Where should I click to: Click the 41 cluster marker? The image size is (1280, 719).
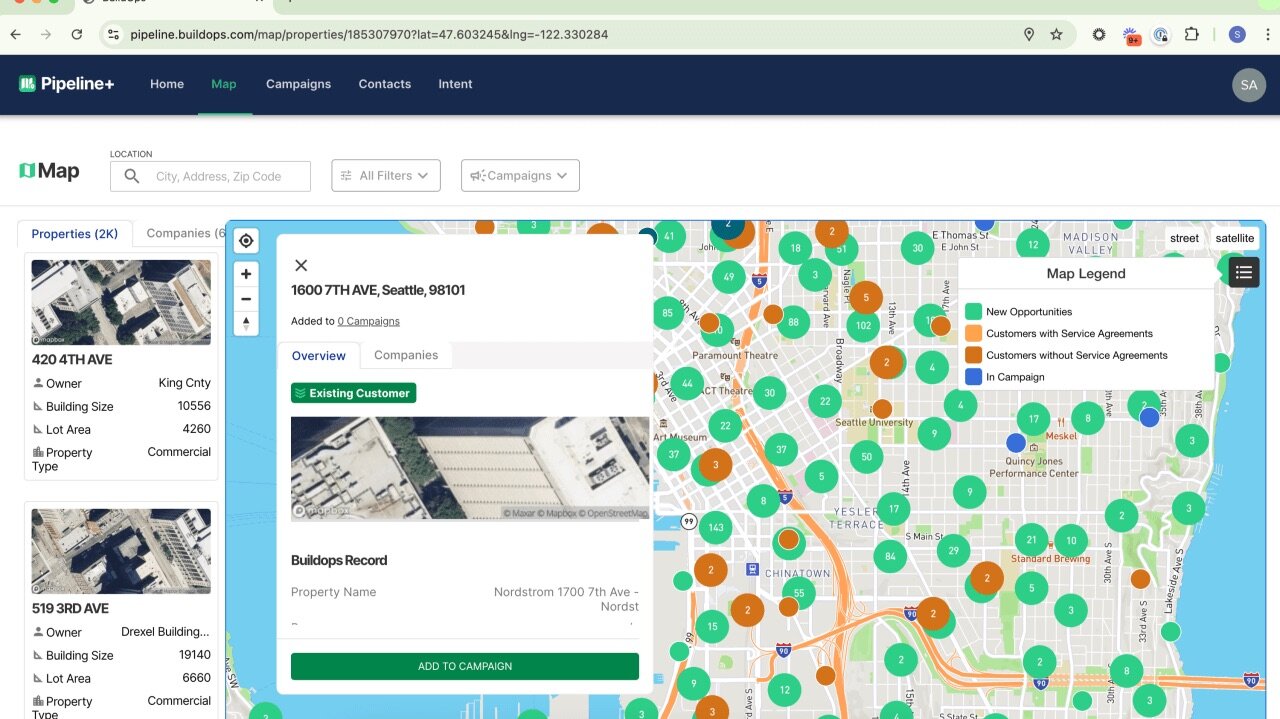669,237
